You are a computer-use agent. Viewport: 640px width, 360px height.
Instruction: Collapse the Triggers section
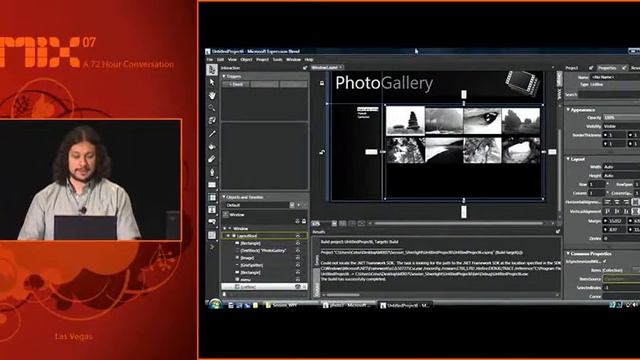224,76
